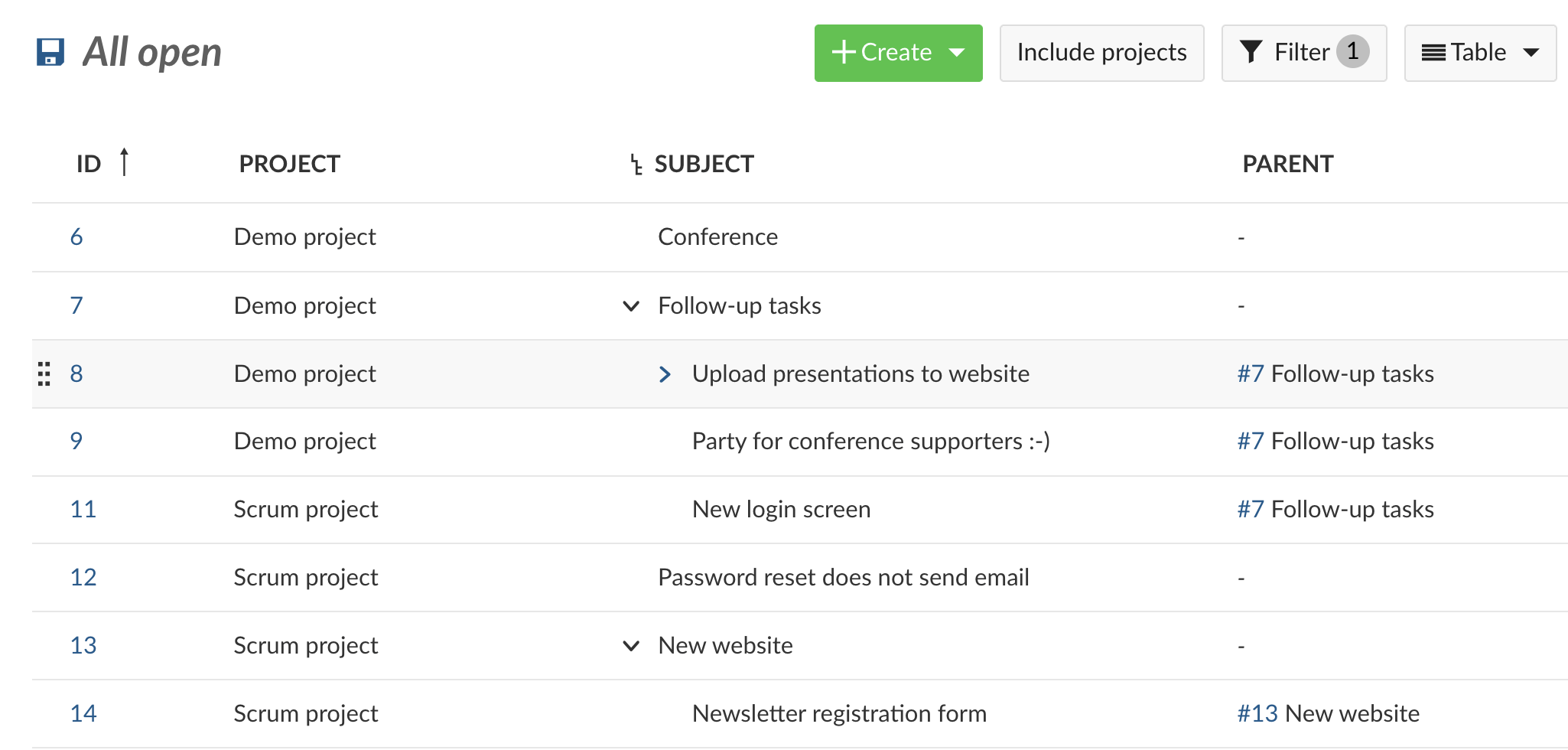The width and height of the screenshot is (1568, 750).
Task: Expand Upload presentations to website children
Action: (x=665, y=374)
